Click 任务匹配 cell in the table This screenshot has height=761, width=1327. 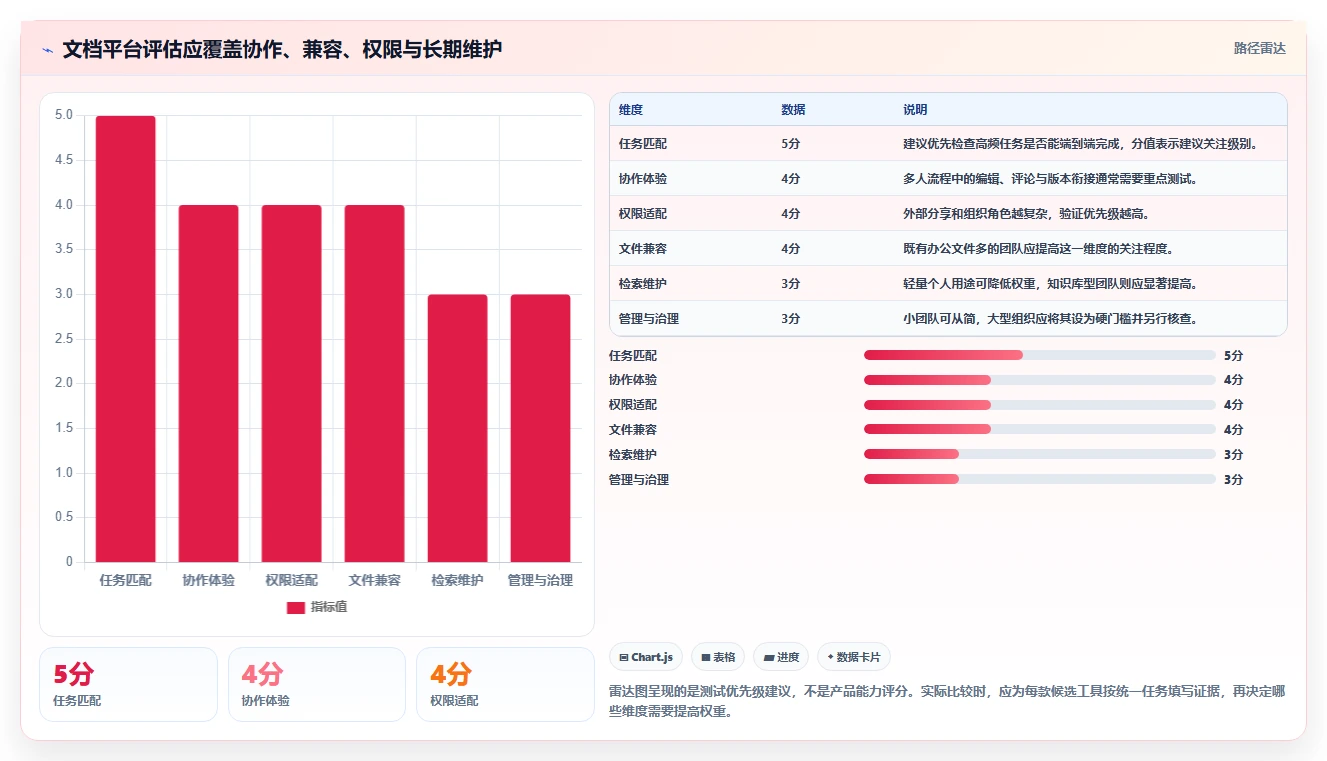pos(643,144)
